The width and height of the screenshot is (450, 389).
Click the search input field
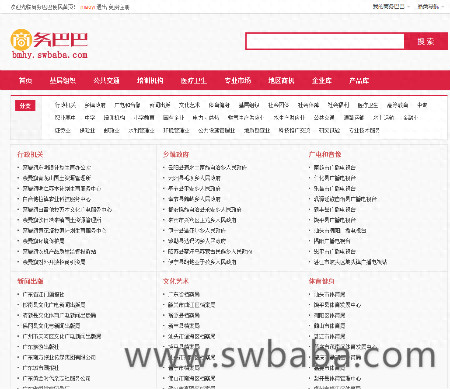pos(325,41)
